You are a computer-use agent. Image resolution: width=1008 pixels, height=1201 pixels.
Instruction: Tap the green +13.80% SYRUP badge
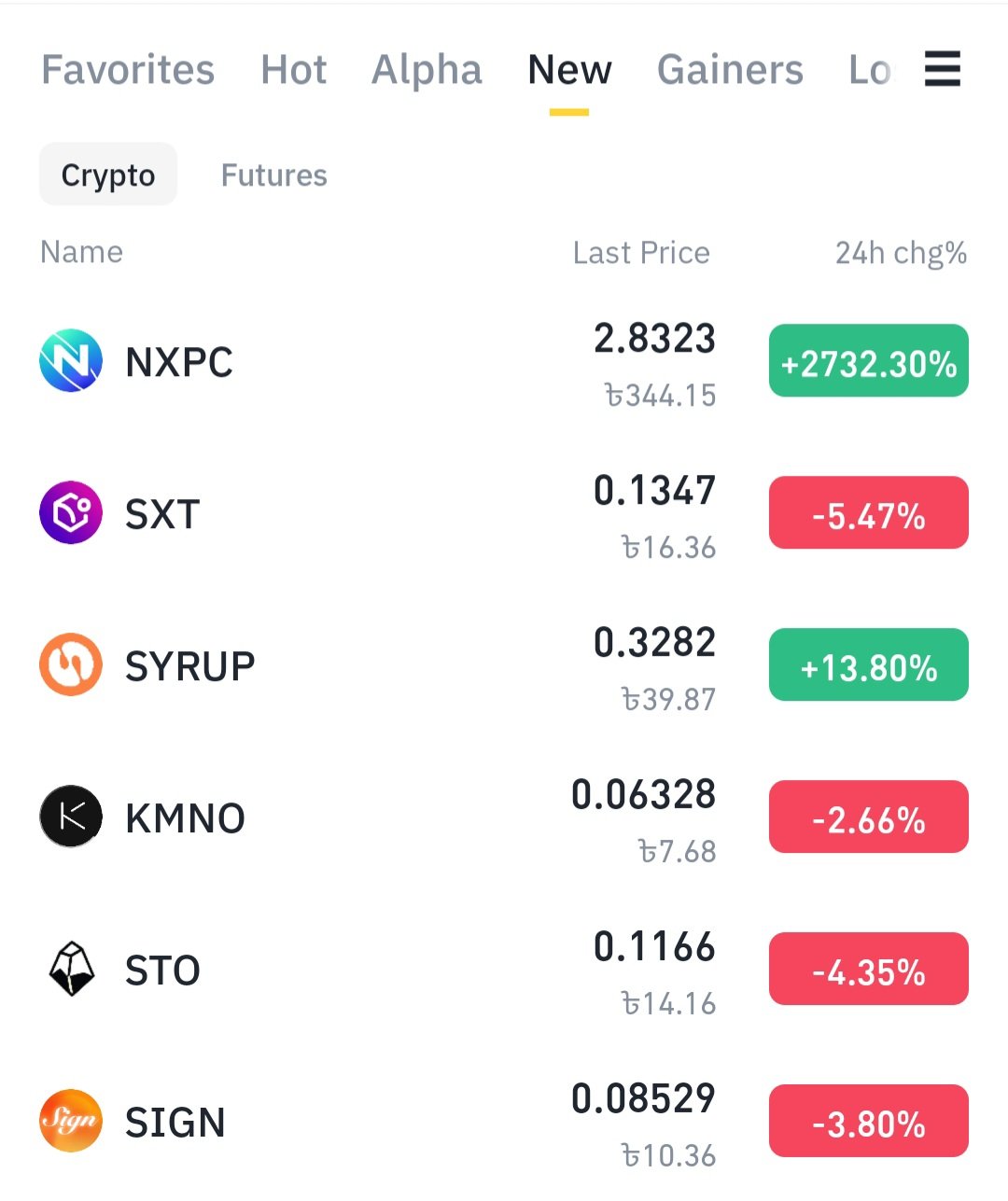(x=869, y=664)
